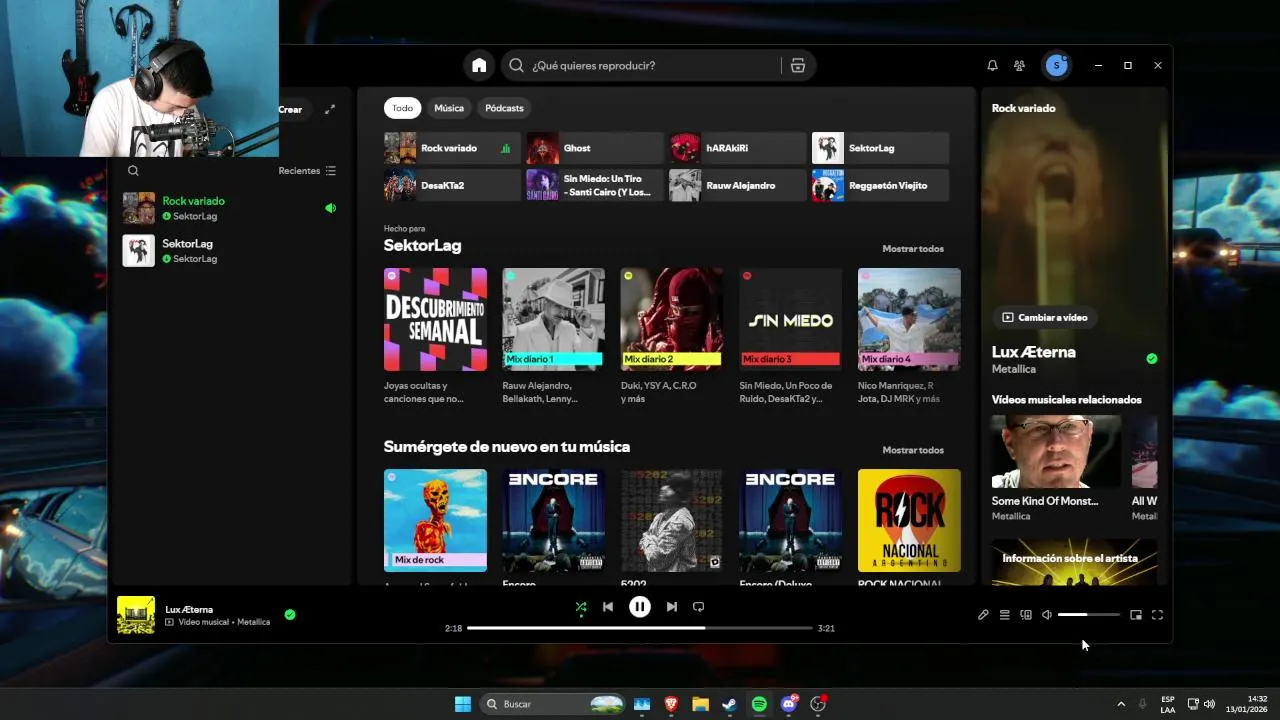
Task: Pause the current song
Action: 640,606
